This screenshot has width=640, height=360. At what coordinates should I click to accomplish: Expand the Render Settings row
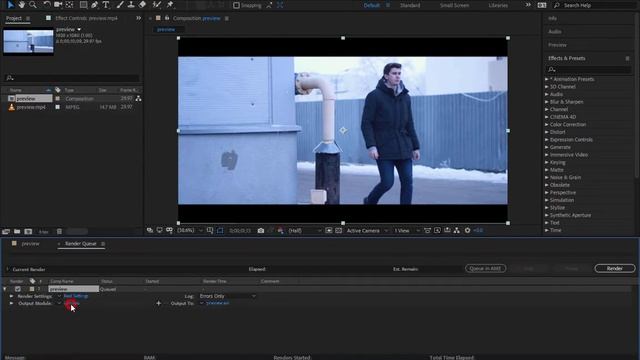(11, 296)
